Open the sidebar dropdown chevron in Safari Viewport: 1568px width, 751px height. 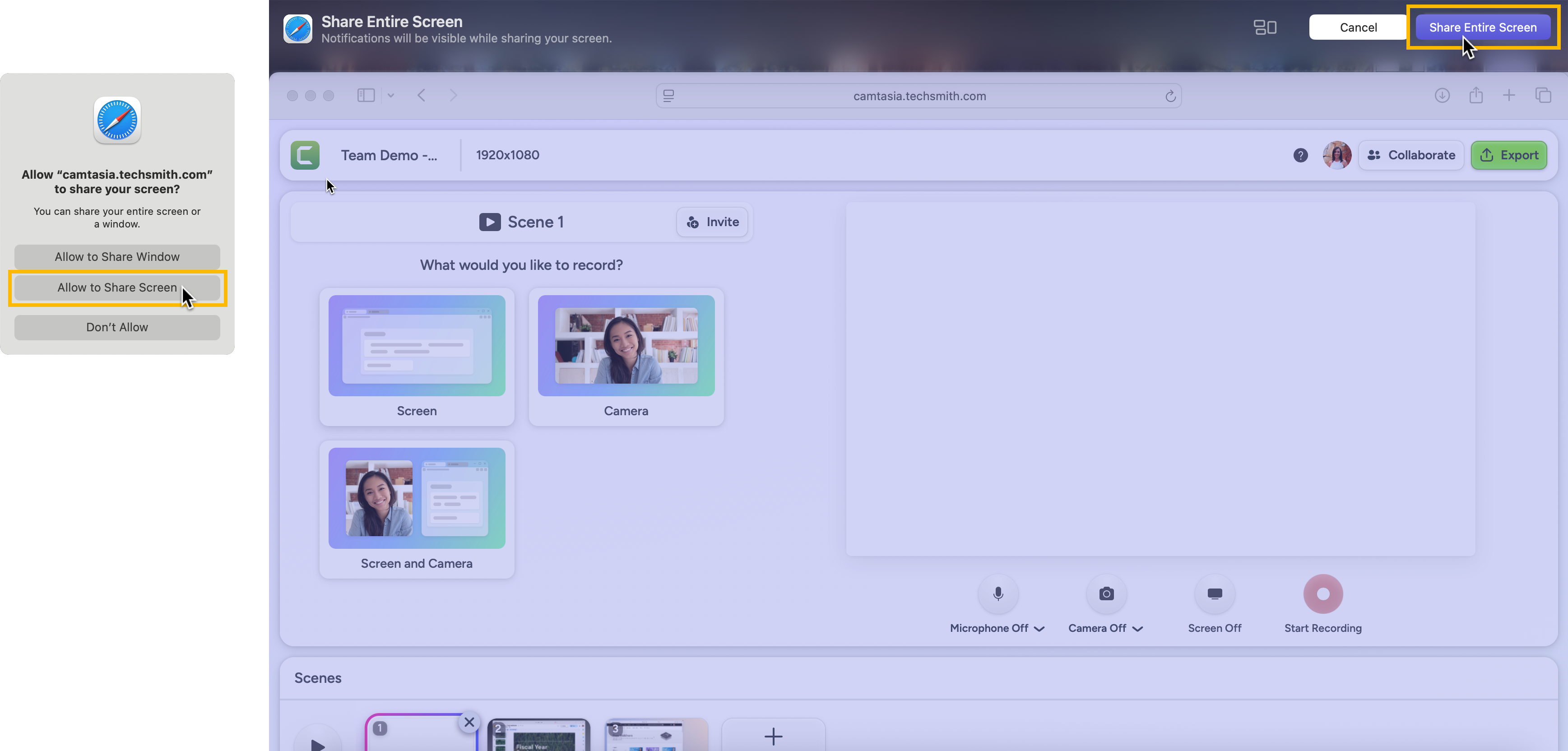tap(391, 96)
